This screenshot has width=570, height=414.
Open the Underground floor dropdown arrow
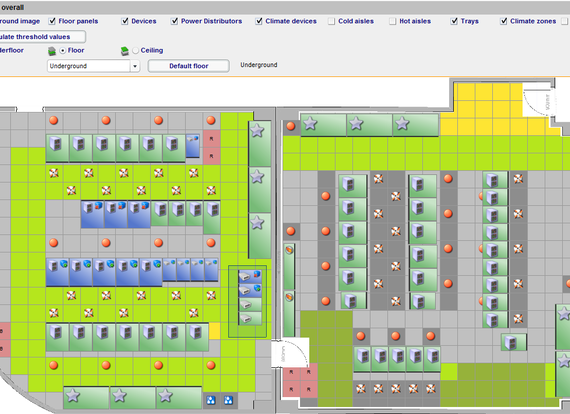pyautogui.click(x=135, y=66)
